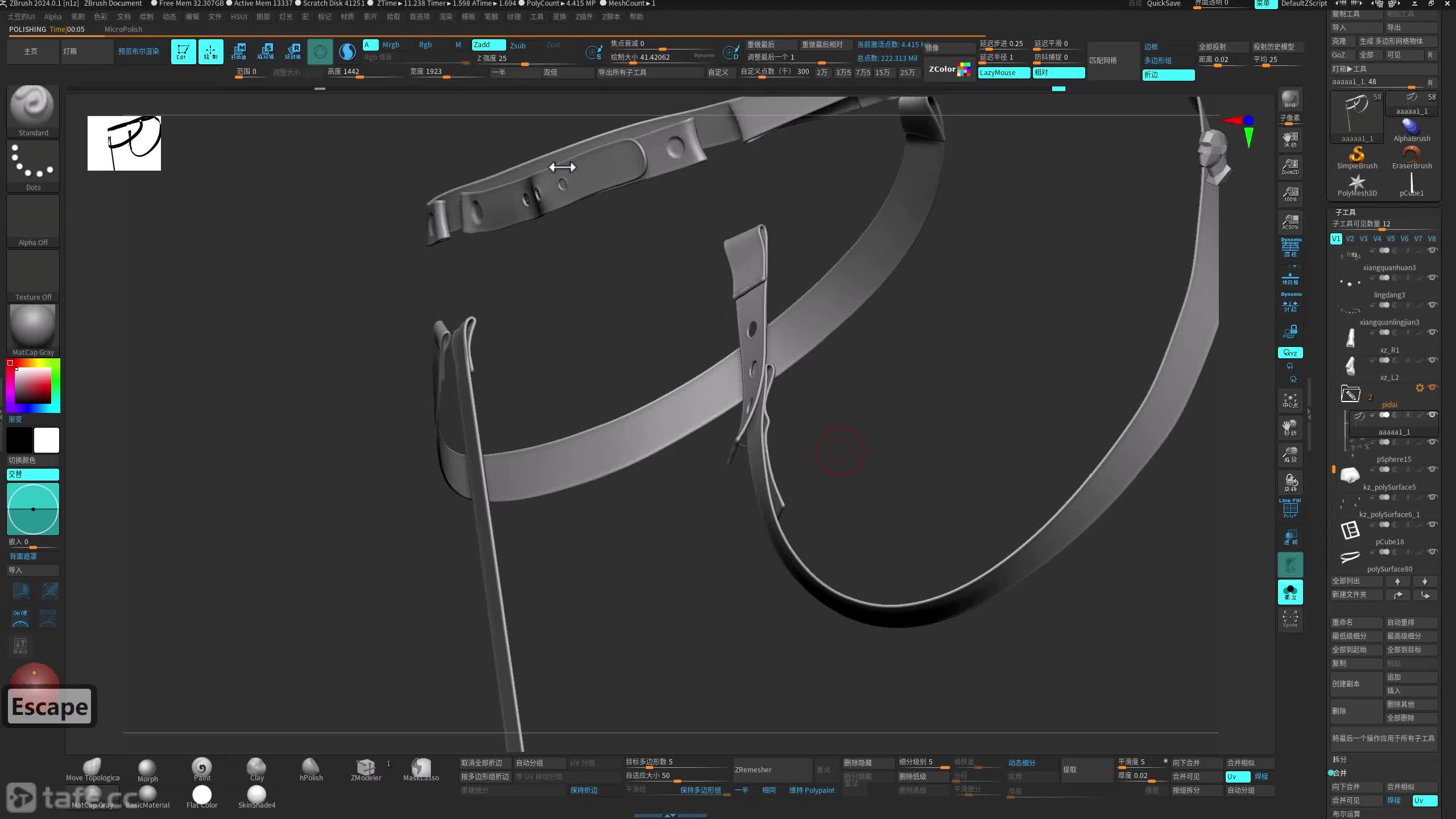Click the Zoom2D icon
The image size is (1456, 819).
(1290, 166)
